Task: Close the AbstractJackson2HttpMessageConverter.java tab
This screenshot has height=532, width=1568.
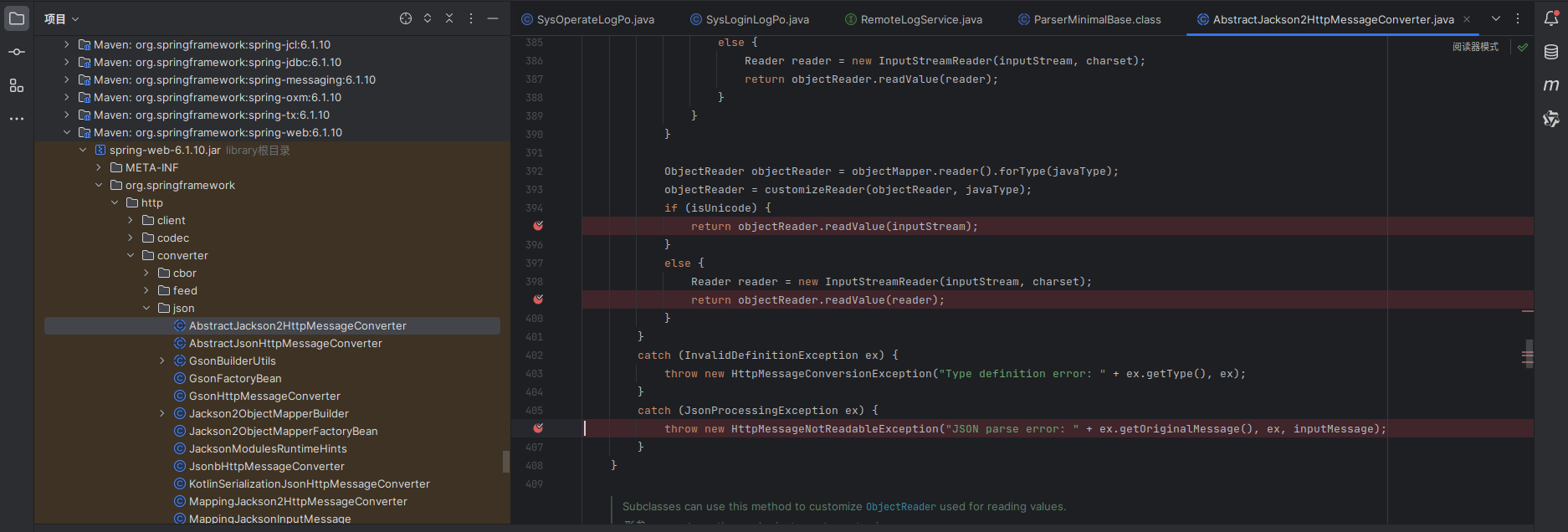Action: point(1467,19)
